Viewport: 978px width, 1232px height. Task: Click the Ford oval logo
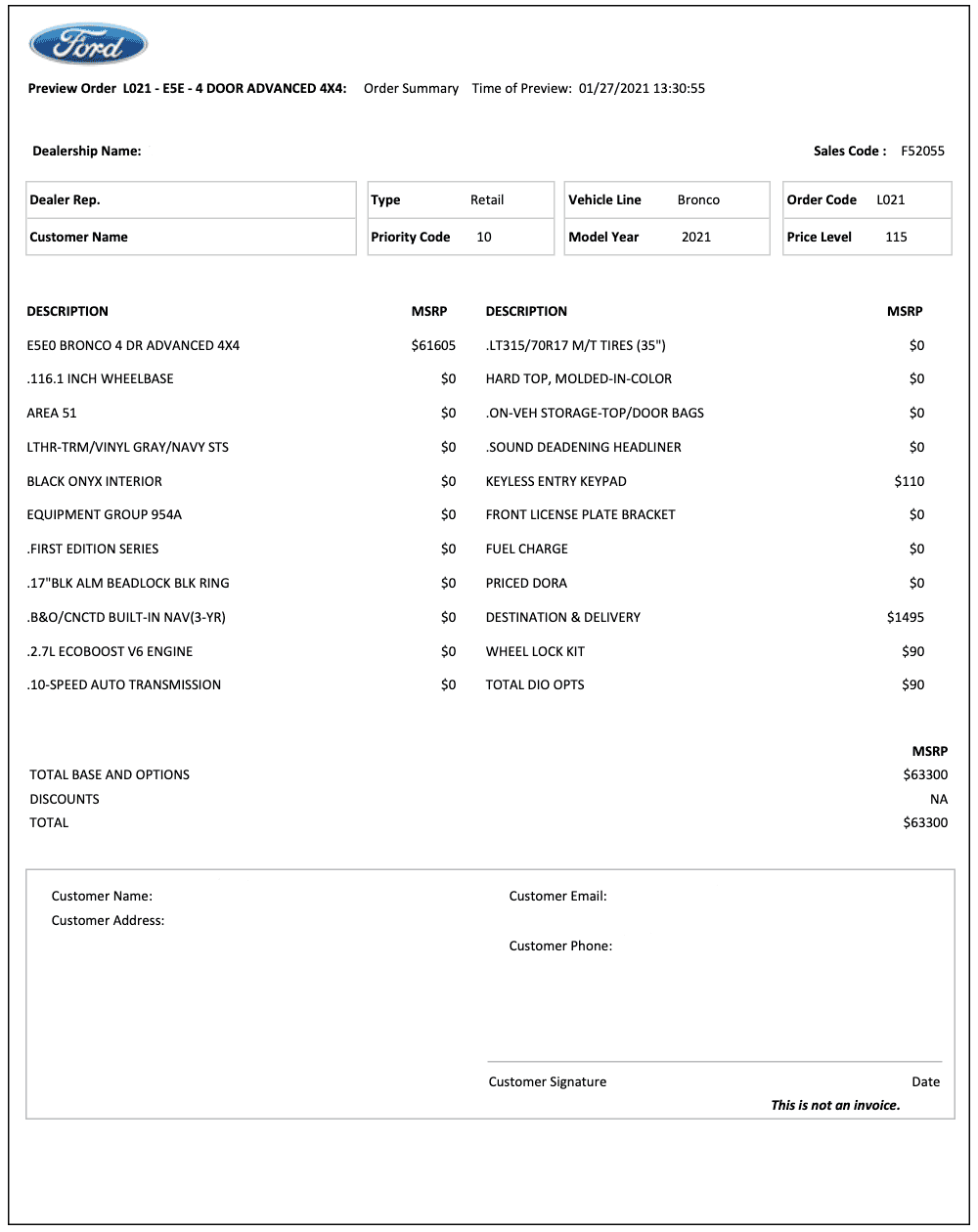pos(88,44)
